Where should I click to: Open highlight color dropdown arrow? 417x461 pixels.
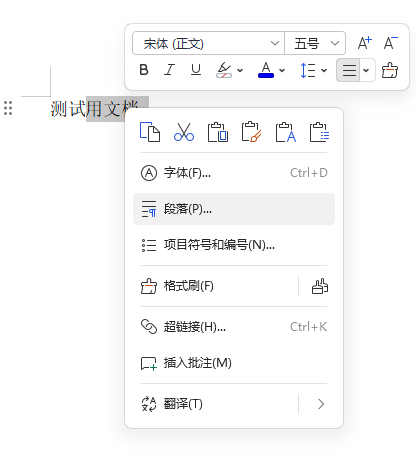240,70
